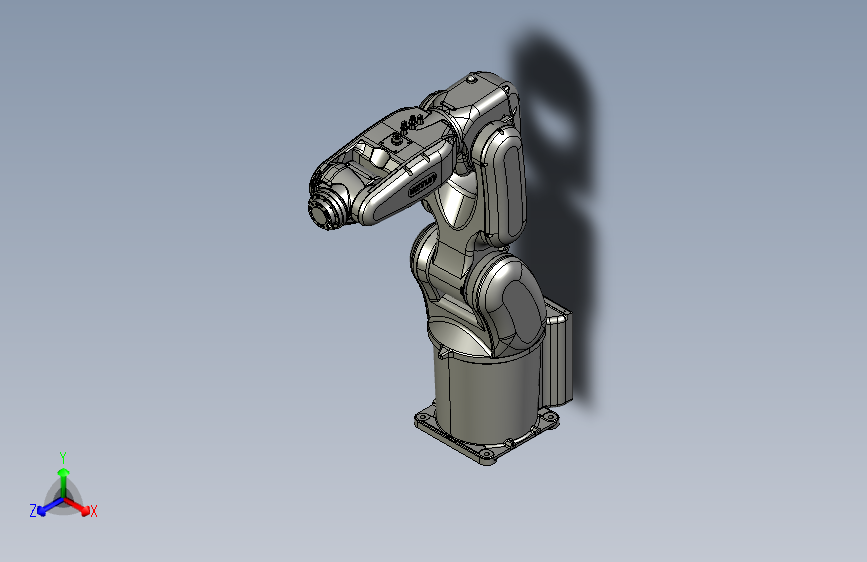The image size is (867, 562).
Task: Select the logo badge on the robot forearm
Action: [x=422, y=184]
